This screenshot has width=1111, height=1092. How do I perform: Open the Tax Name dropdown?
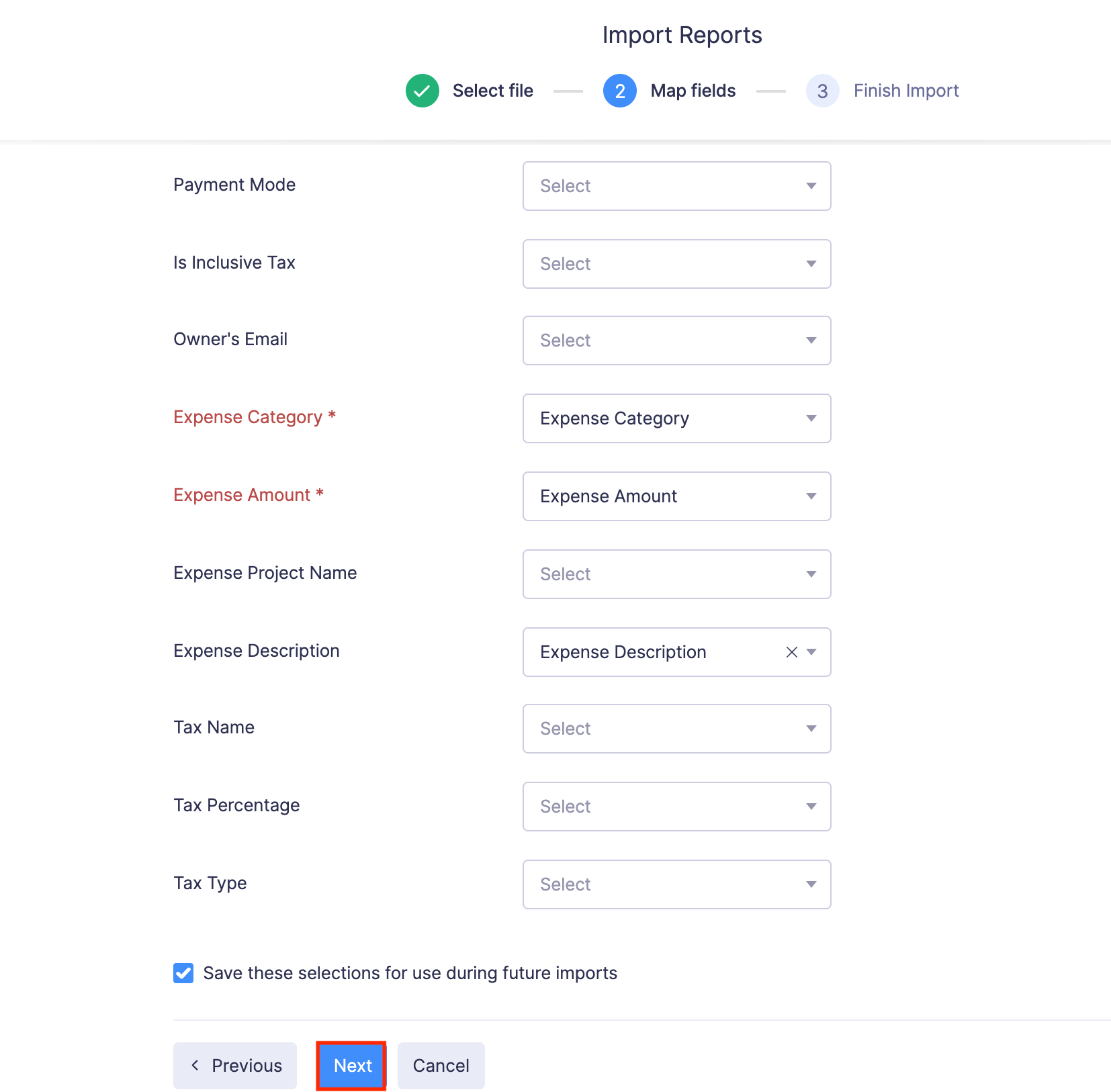pyautogui.click(x=676, y=729)
